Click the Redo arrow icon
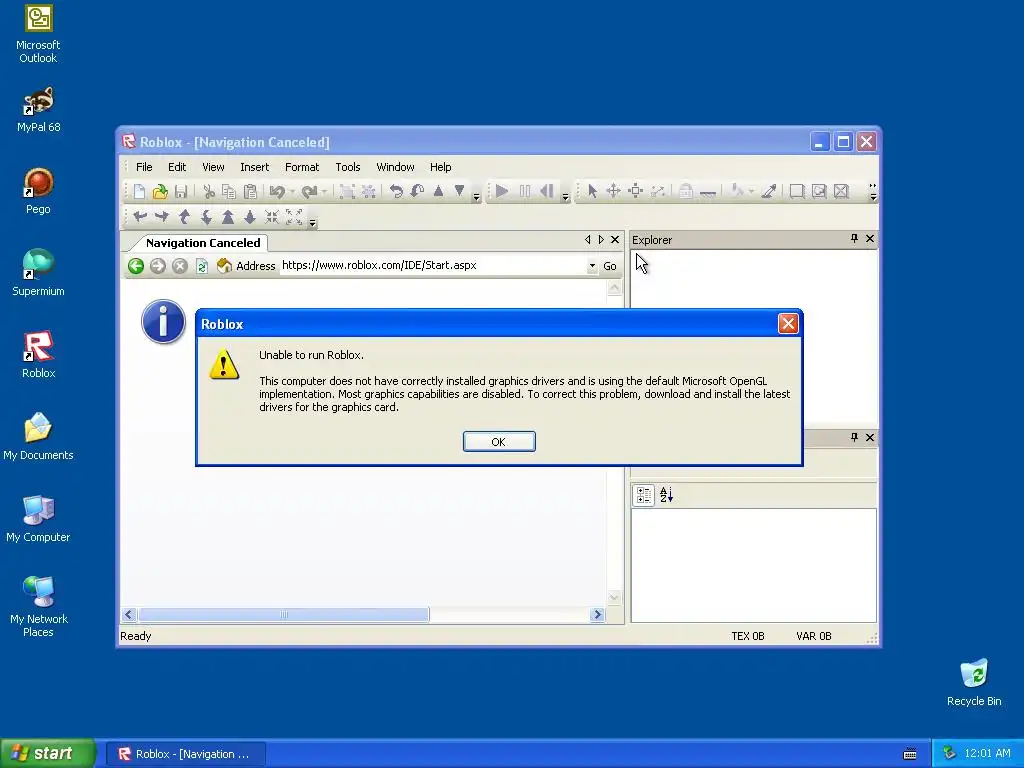1024x768 pixels. pyautogui.click(x=310, y=191)
